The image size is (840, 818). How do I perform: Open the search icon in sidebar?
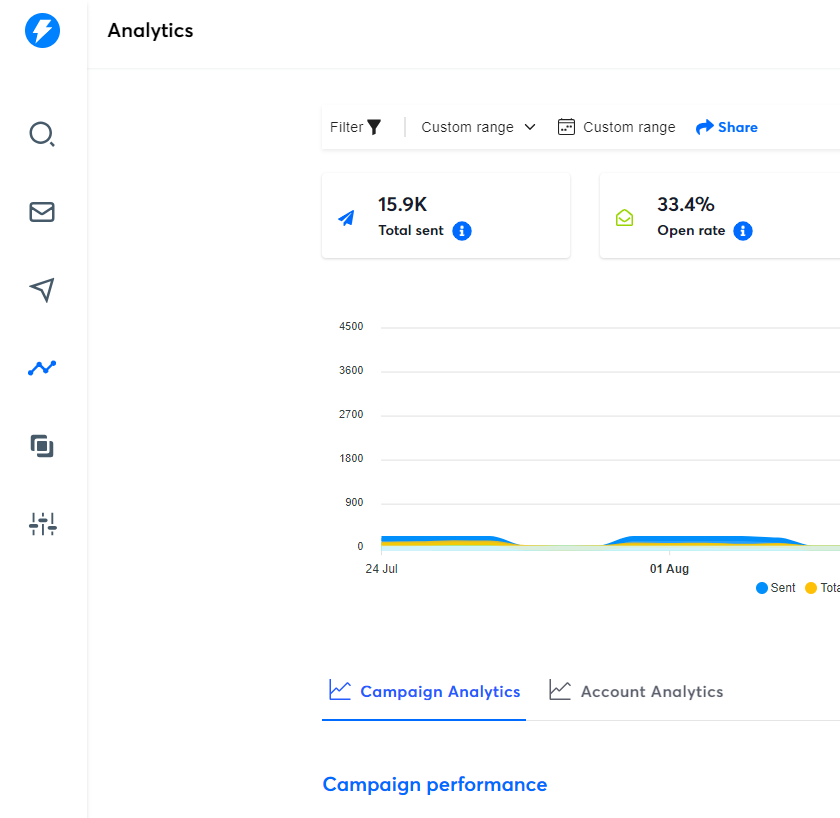coord(42,134)
